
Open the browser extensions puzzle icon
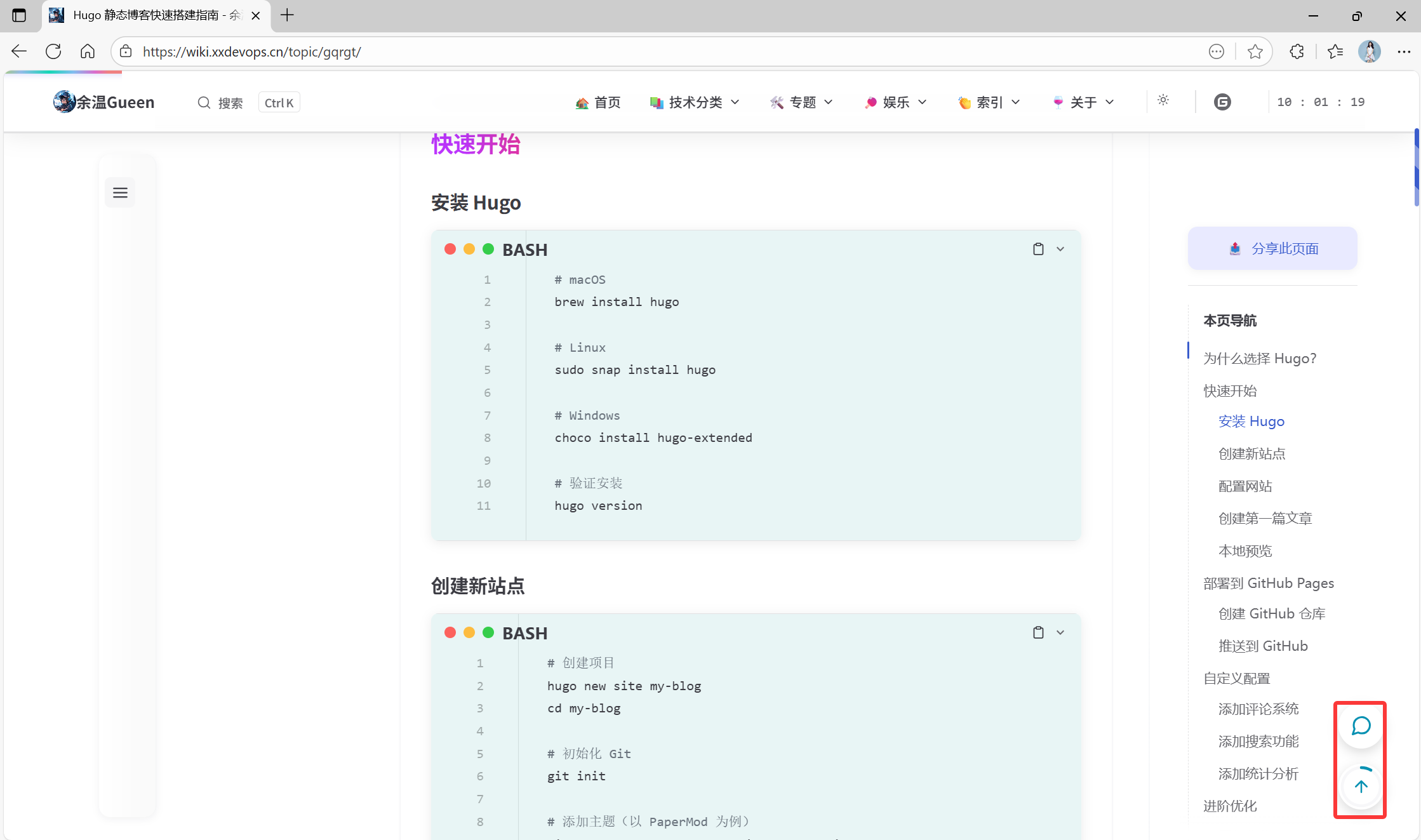coord(1297,51)
